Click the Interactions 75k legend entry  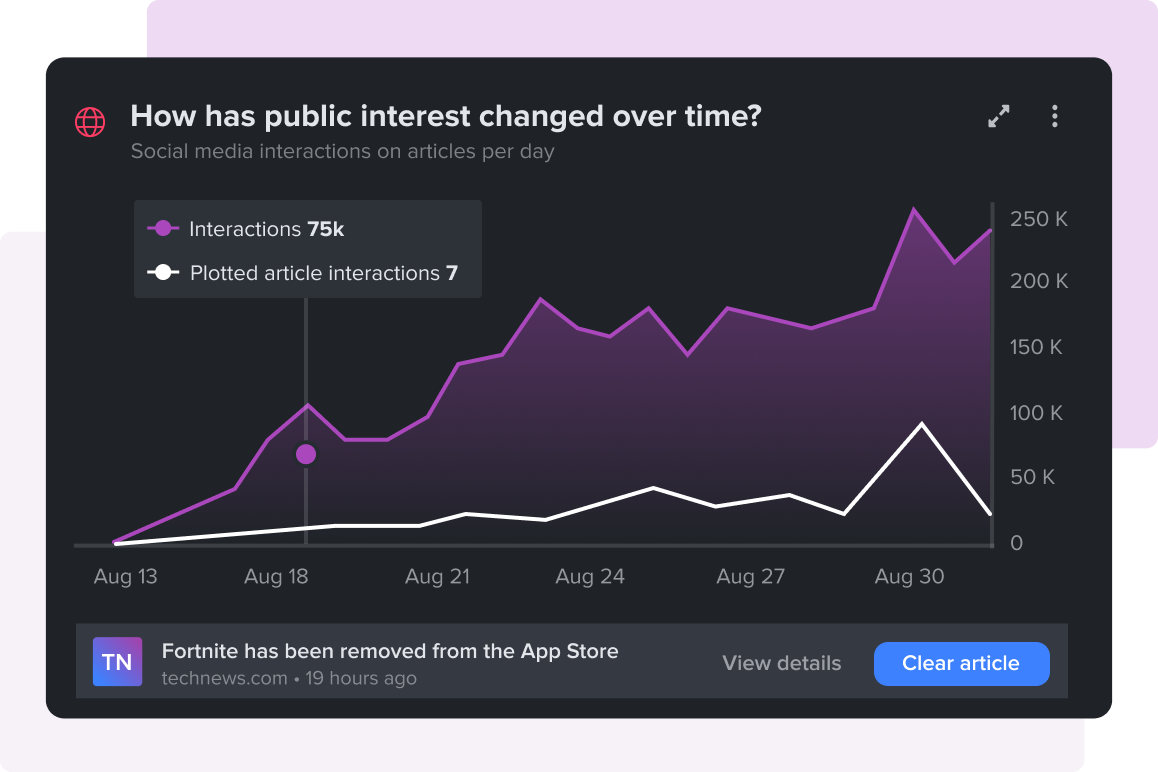(x=266, y=229)
